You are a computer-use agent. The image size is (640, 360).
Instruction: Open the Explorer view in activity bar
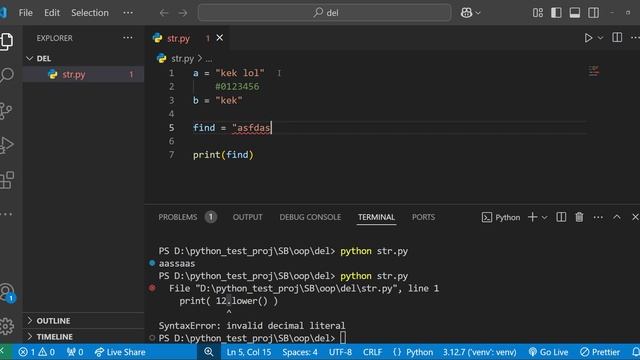pos(7,41)
